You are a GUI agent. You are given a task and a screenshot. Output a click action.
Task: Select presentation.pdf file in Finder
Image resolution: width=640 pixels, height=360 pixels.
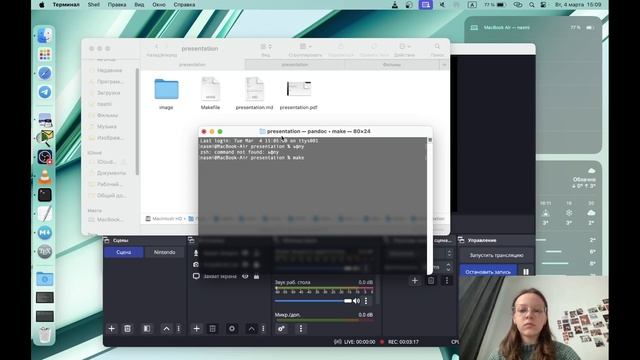299,89
